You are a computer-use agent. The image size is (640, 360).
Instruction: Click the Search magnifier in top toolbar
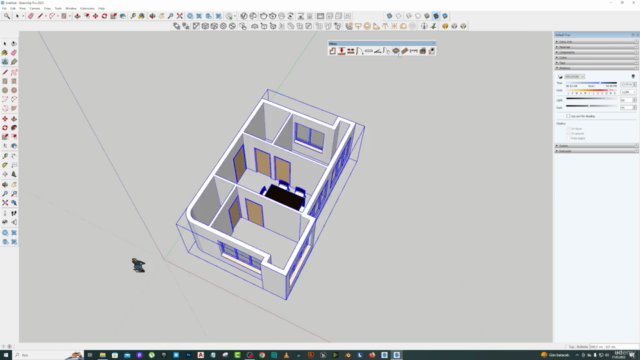coord(7,16)
